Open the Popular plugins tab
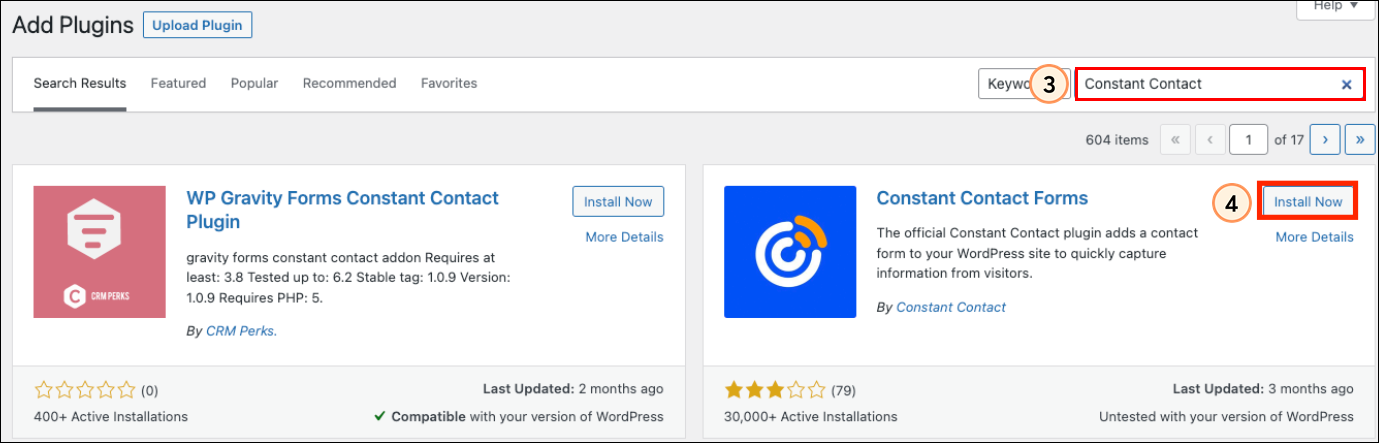 point(254,83)
